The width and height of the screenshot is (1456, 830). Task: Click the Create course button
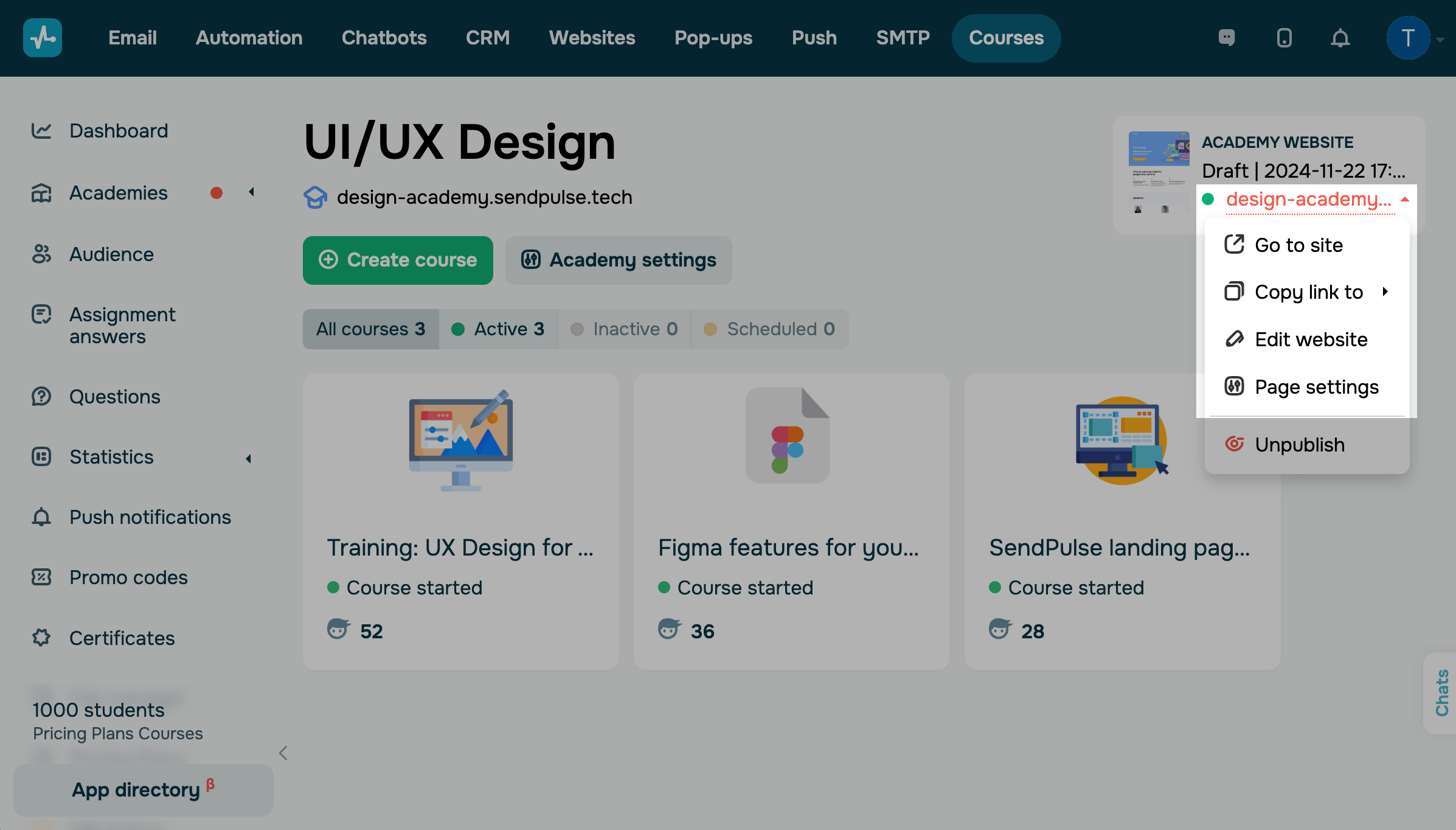click(x=398, y=260)
